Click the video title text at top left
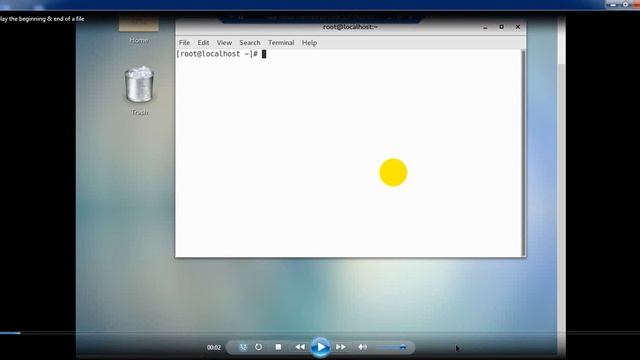The width and height of the screenshot is (640, 360). (x=42, y=19)
